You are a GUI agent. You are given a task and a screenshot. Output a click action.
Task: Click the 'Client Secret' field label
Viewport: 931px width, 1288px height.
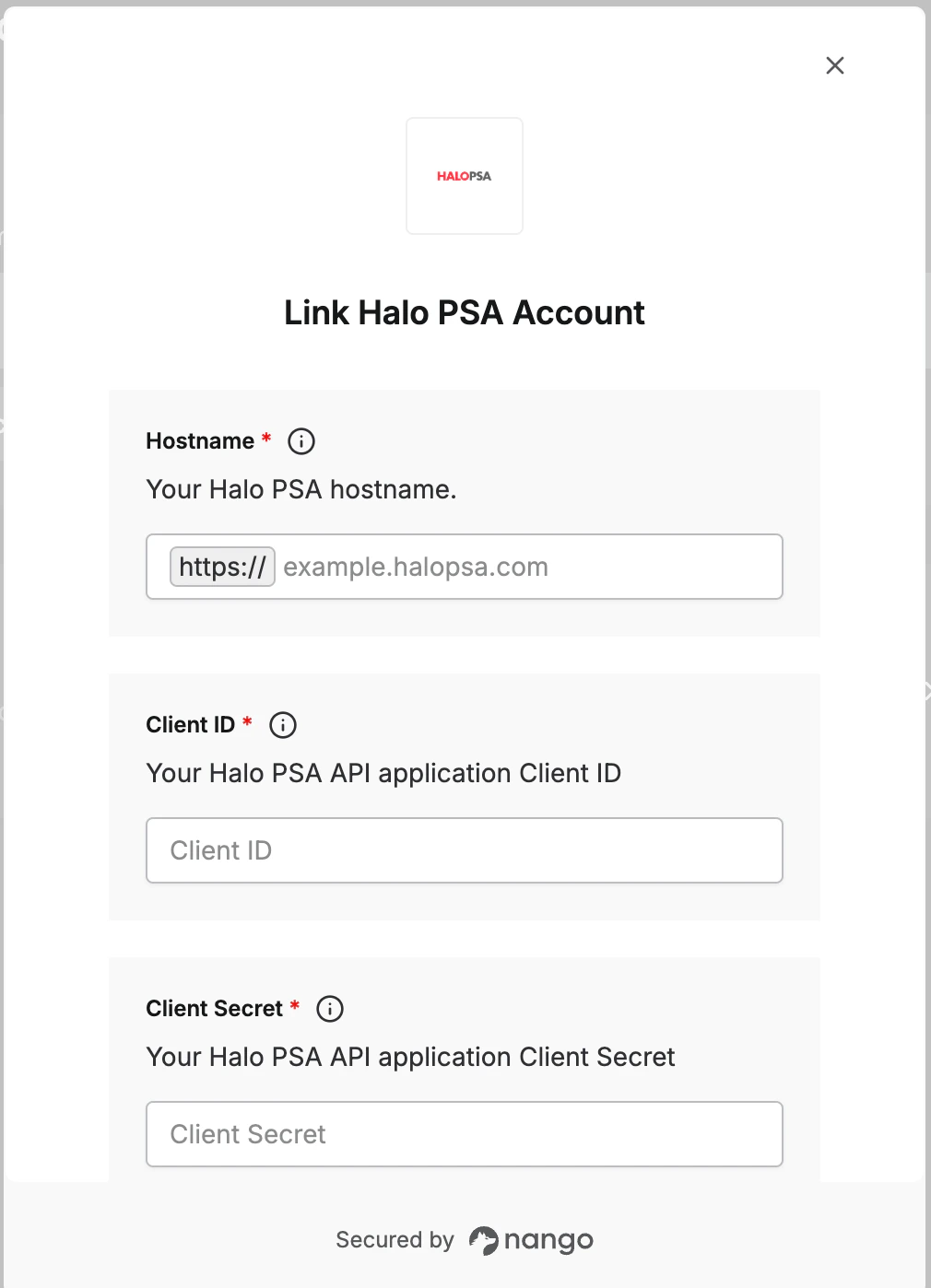point(215,1009)
